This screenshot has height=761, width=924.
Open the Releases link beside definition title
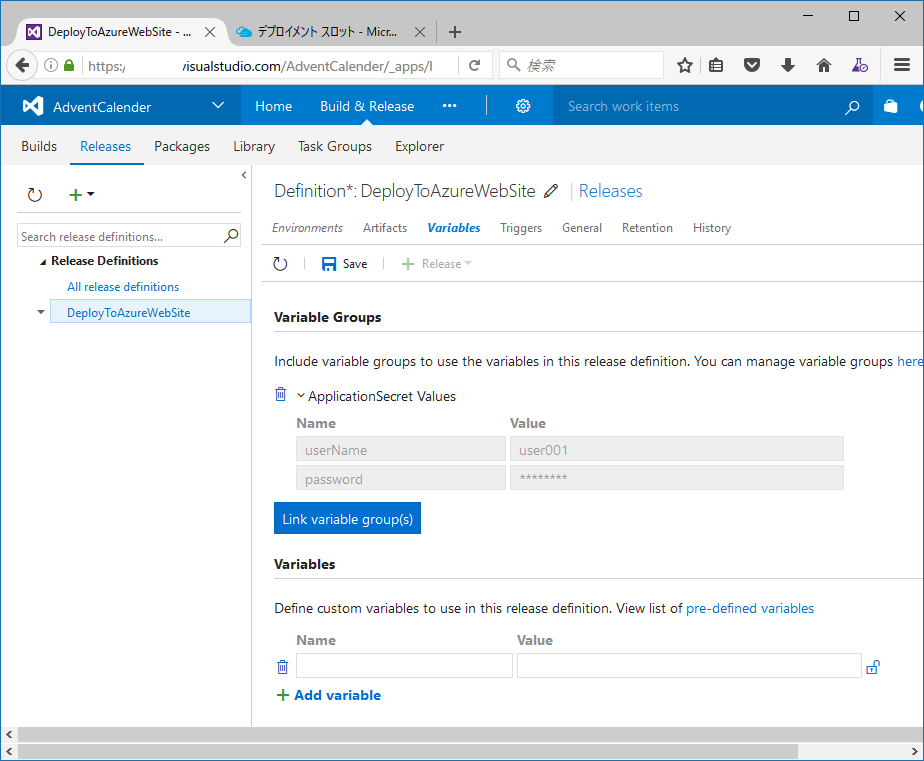point(610,191)
